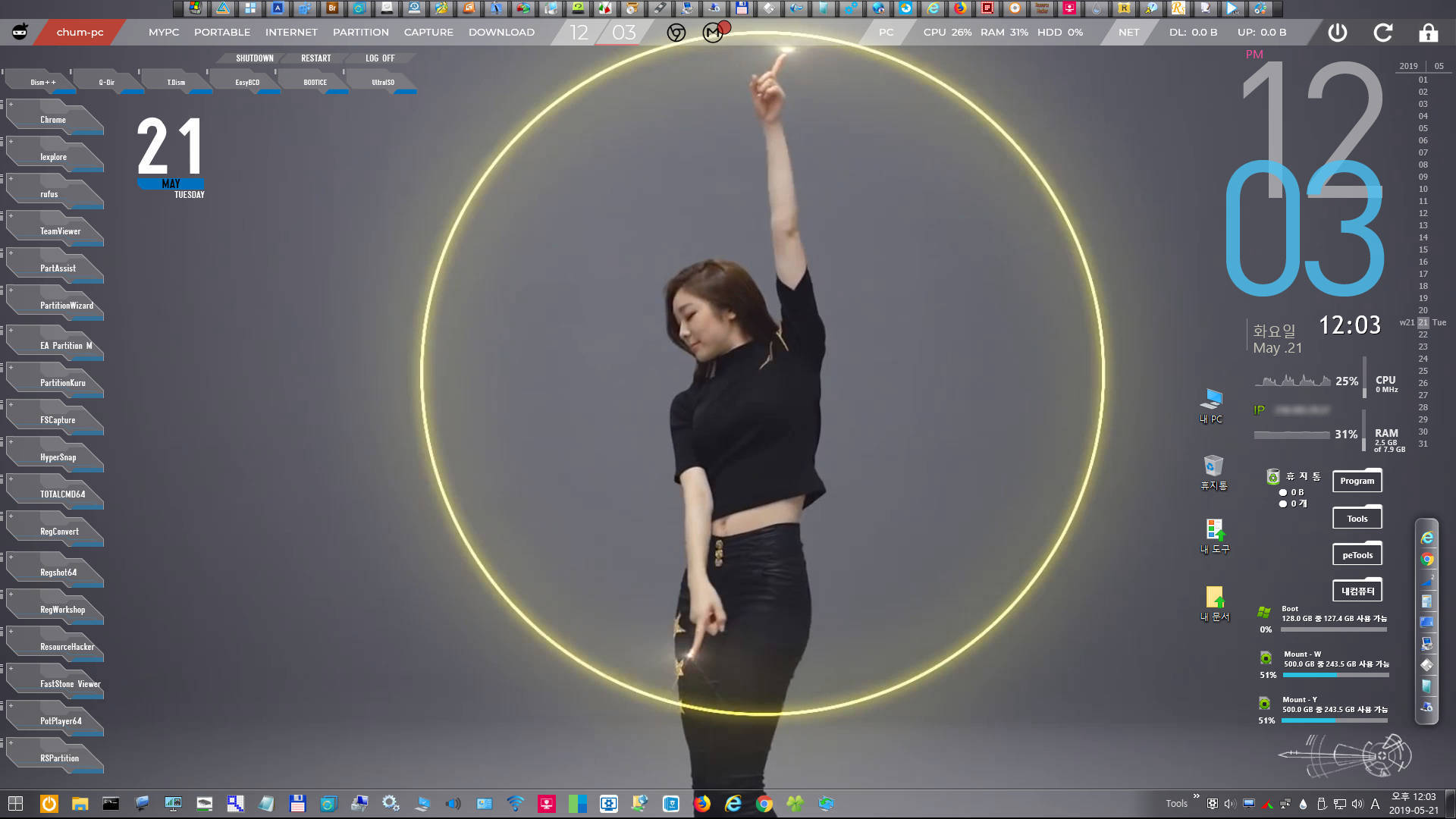Expand the plus marker on PartAssist tile
The image size is (1456, 819).
coord(11,253)
